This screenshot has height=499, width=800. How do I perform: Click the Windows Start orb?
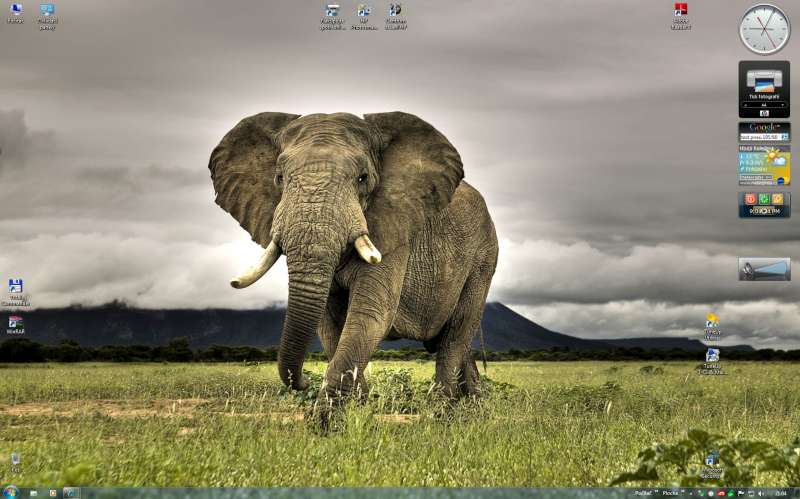(x=10, y=492)
